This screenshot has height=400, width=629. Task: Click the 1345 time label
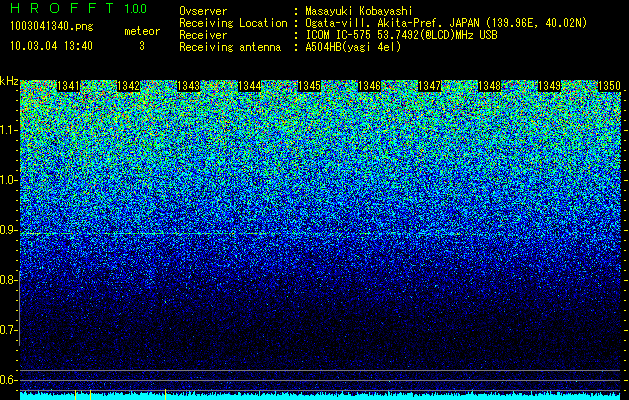pos(309,86)
